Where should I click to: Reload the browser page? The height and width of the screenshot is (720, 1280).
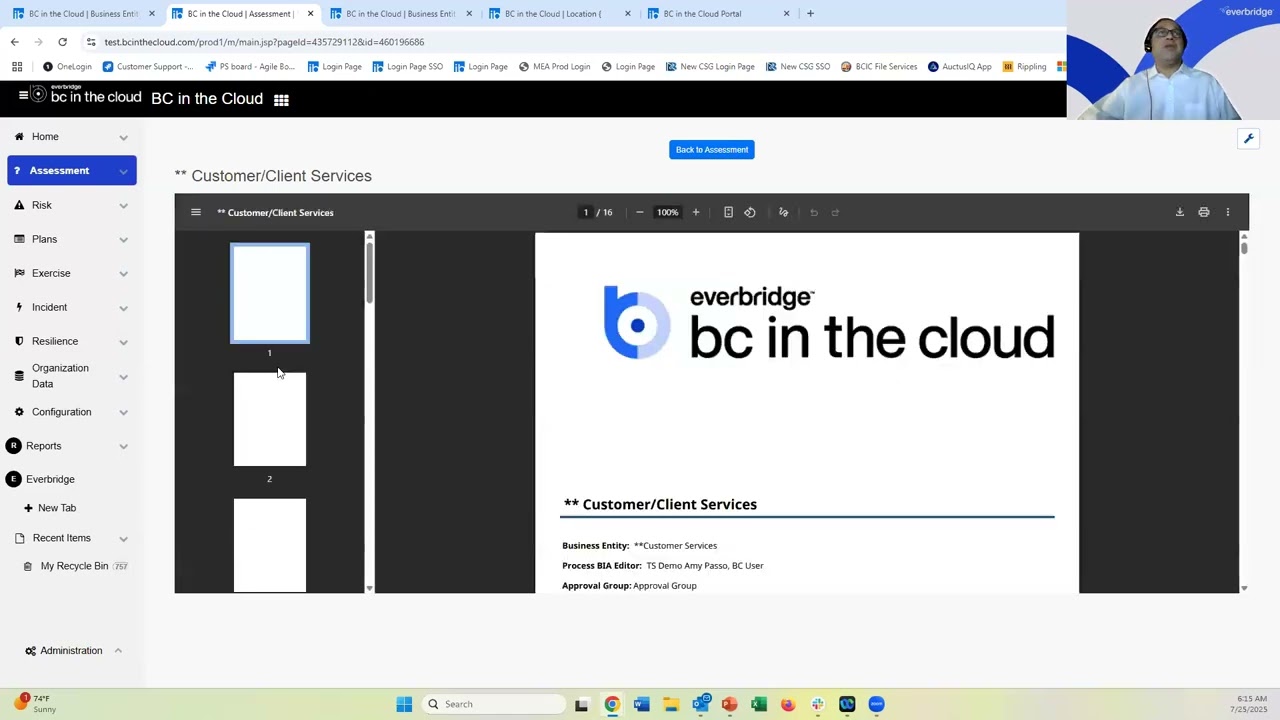62,42
